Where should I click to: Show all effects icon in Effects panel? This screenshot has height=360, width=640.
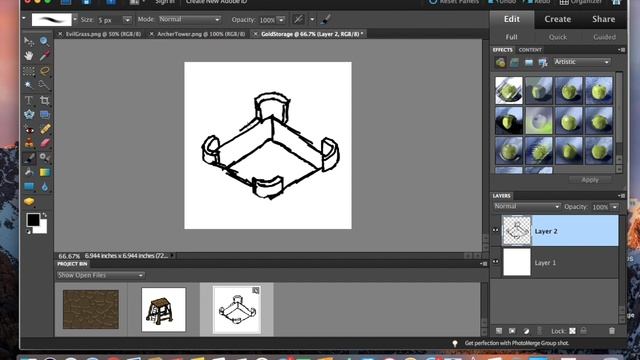[x=543, y=62]
